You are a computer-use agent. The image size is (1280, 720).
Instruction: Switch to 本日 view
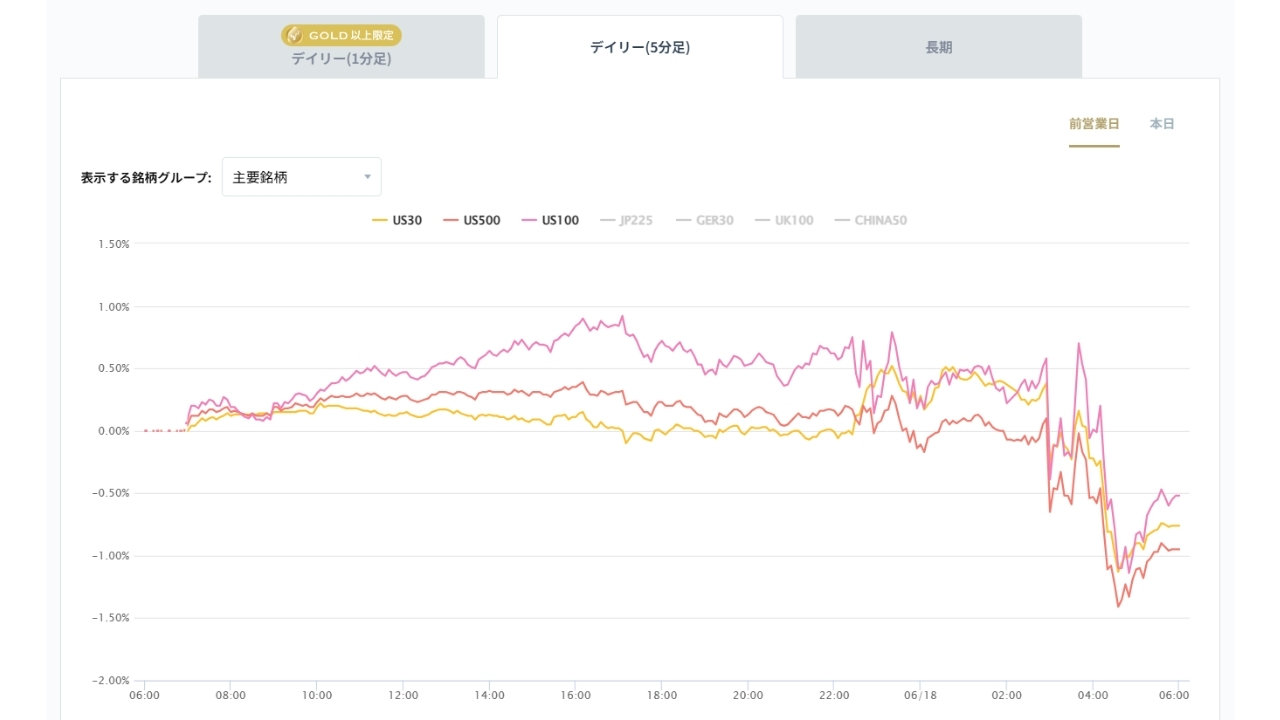click(1162, 124)
